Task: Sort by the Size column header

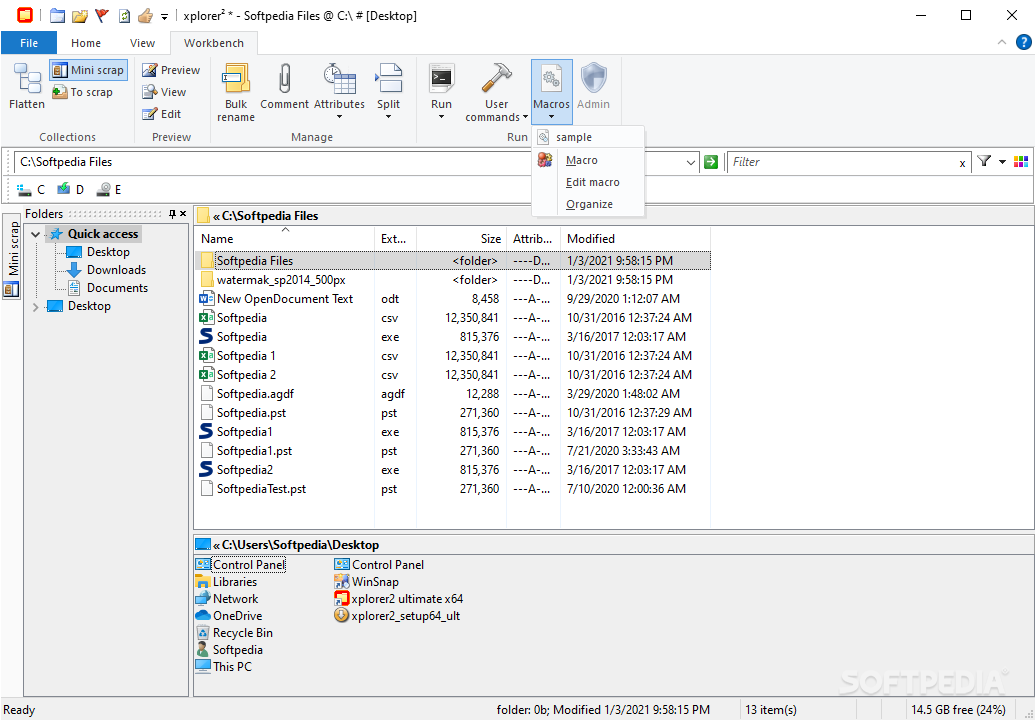Action: [x=461, y=239]
